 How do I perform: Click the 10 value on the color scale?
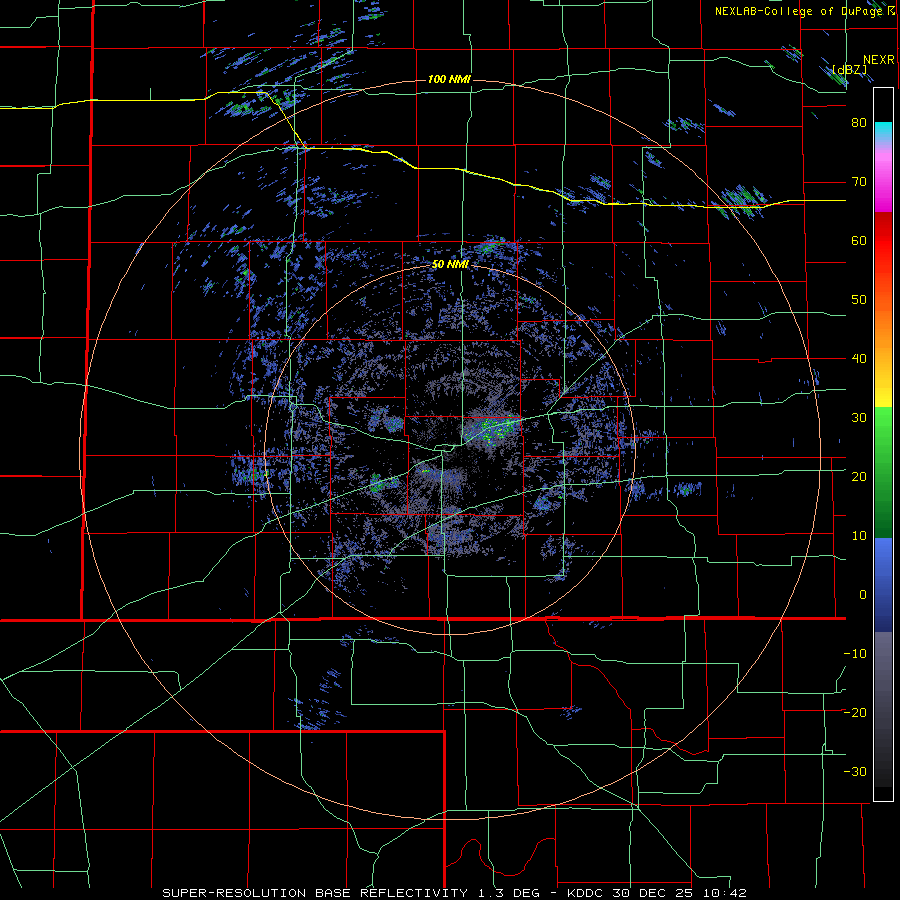[859, 536]
